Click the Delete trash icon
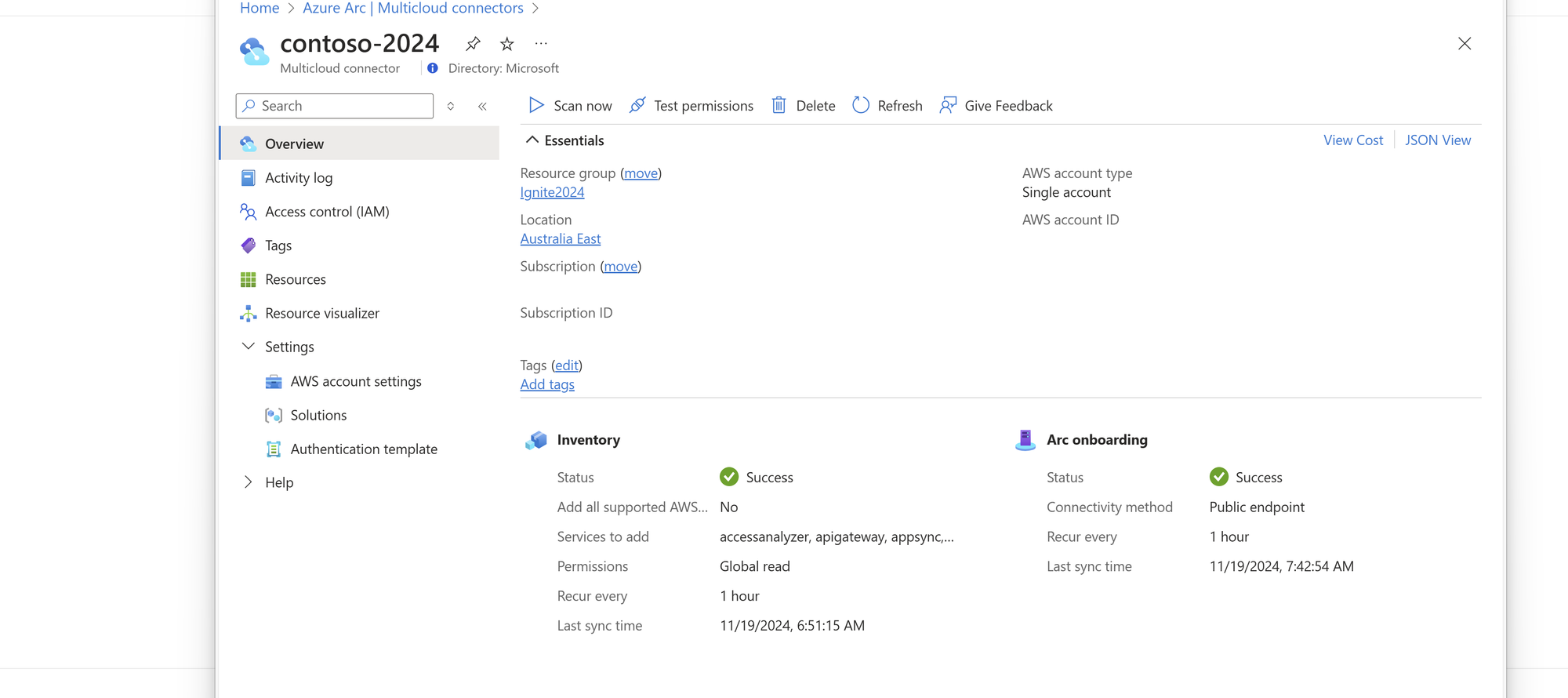The height and width of the screenshot is (698, 1568). tap(779, 105)
